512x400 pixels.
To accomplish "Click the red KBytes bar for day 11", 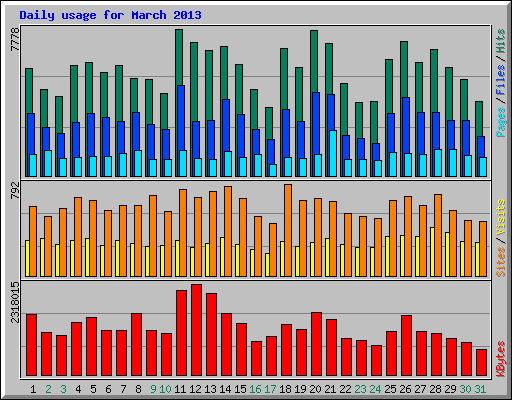I will click(x=181, y=333).
